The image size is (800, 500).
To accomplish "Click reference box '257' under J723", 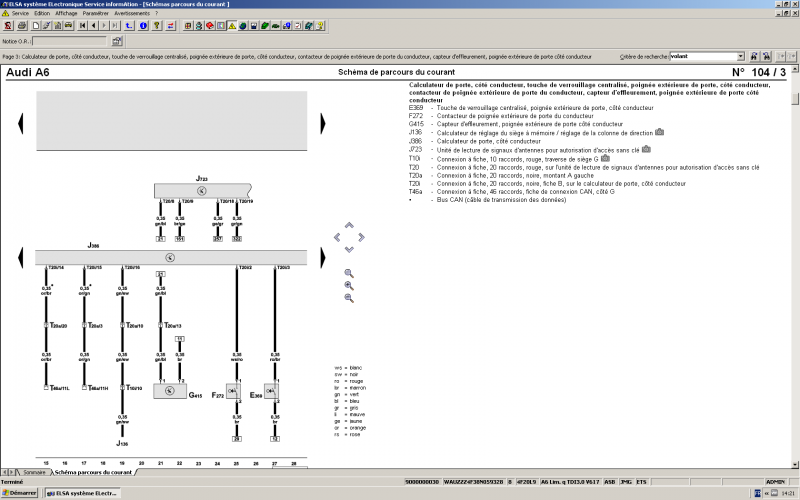I will coord(218,239).
